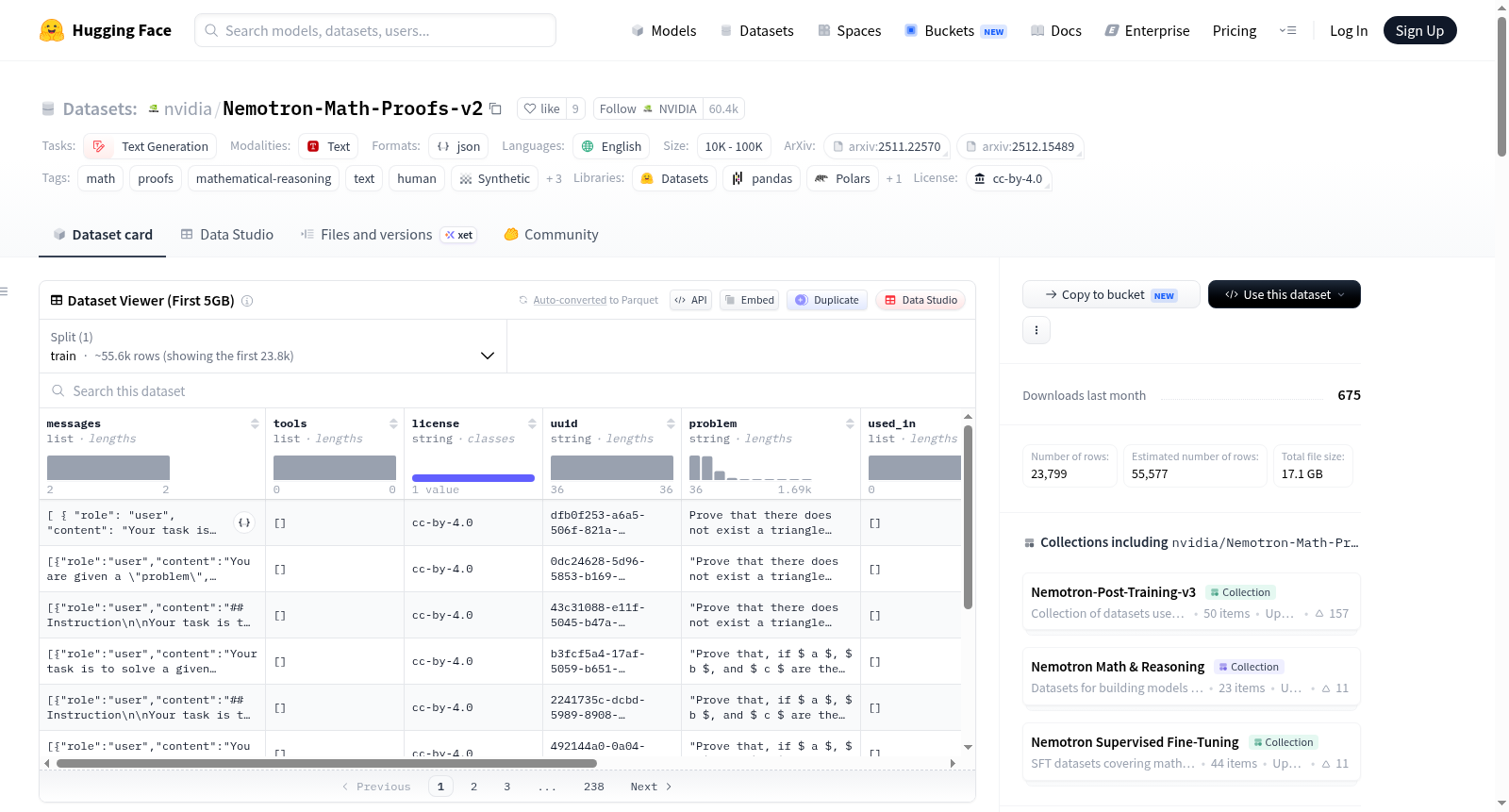This screenshot has height=812, width=1509.
Task: Click the table horizontal scrollbar
Action: tap(326, 763)
